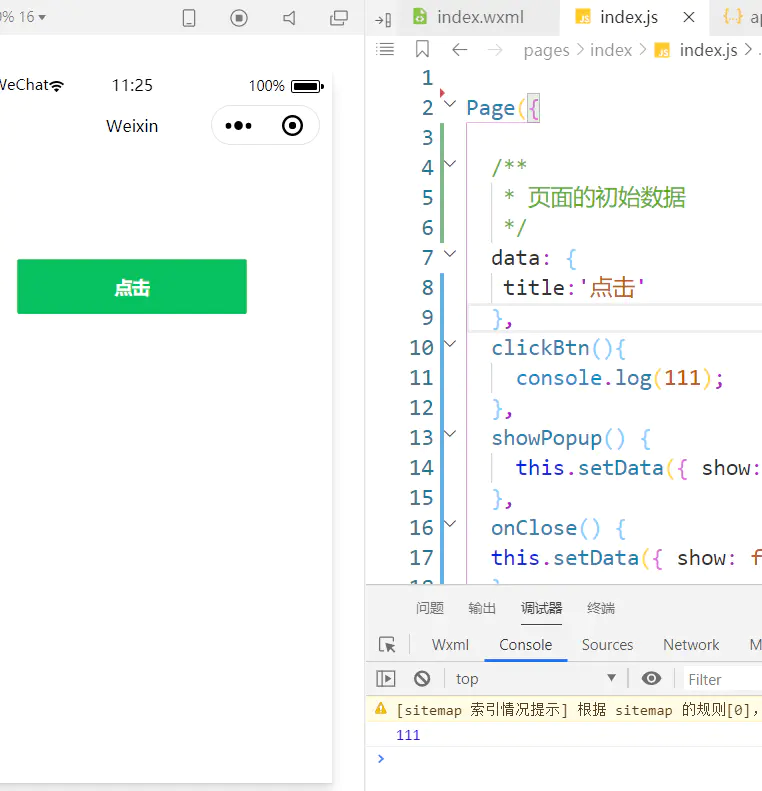The width and height of the screenshot is (762, 791).
Task: Toggle the live expression eye icon
Action: 651,679
